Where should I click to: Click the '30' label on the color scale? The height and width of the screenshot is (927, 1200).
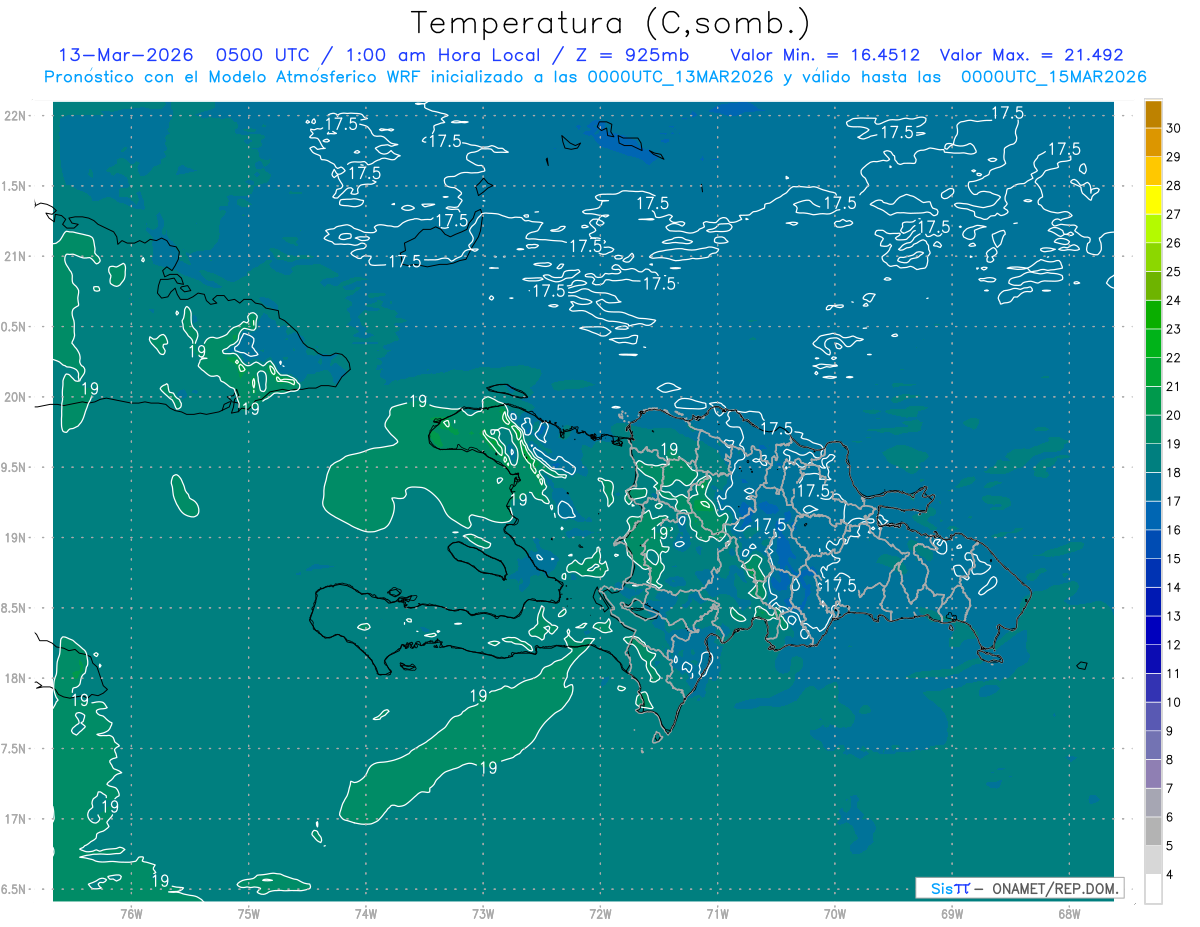(1175, 128)
